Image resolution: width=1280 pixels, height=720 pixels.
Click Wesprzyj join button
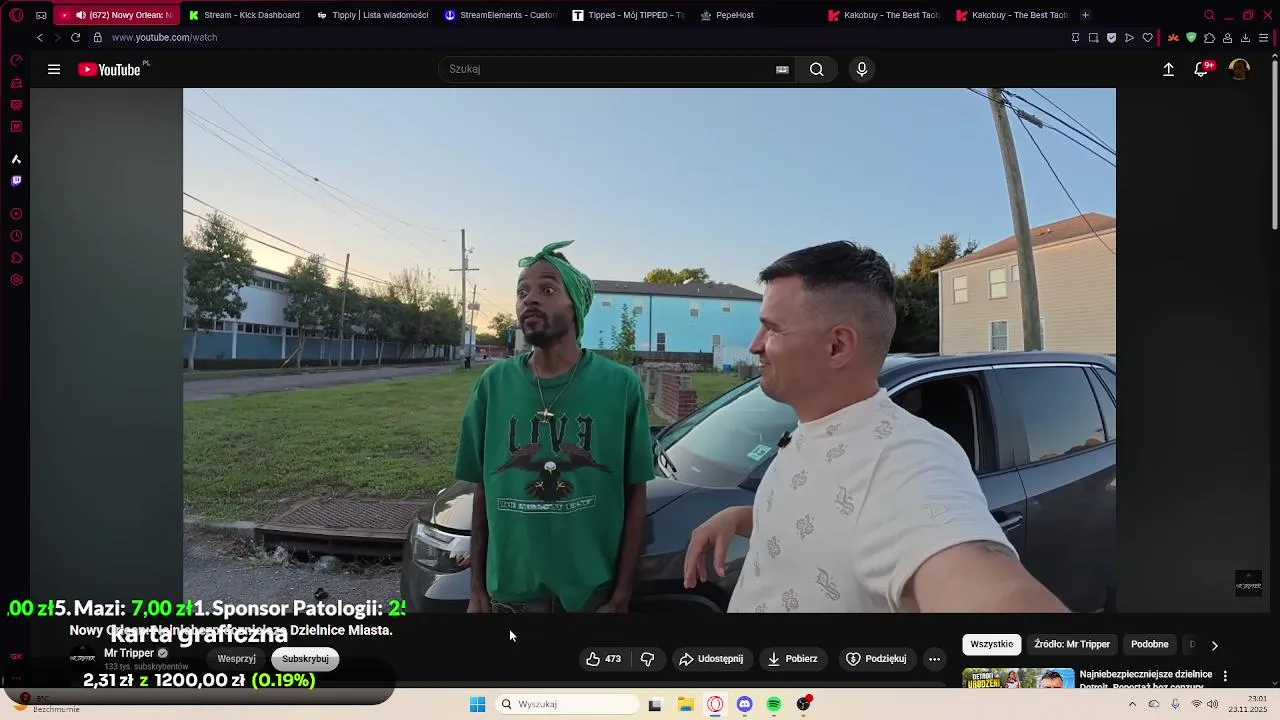pyautogui.click(x=237, y=659)
